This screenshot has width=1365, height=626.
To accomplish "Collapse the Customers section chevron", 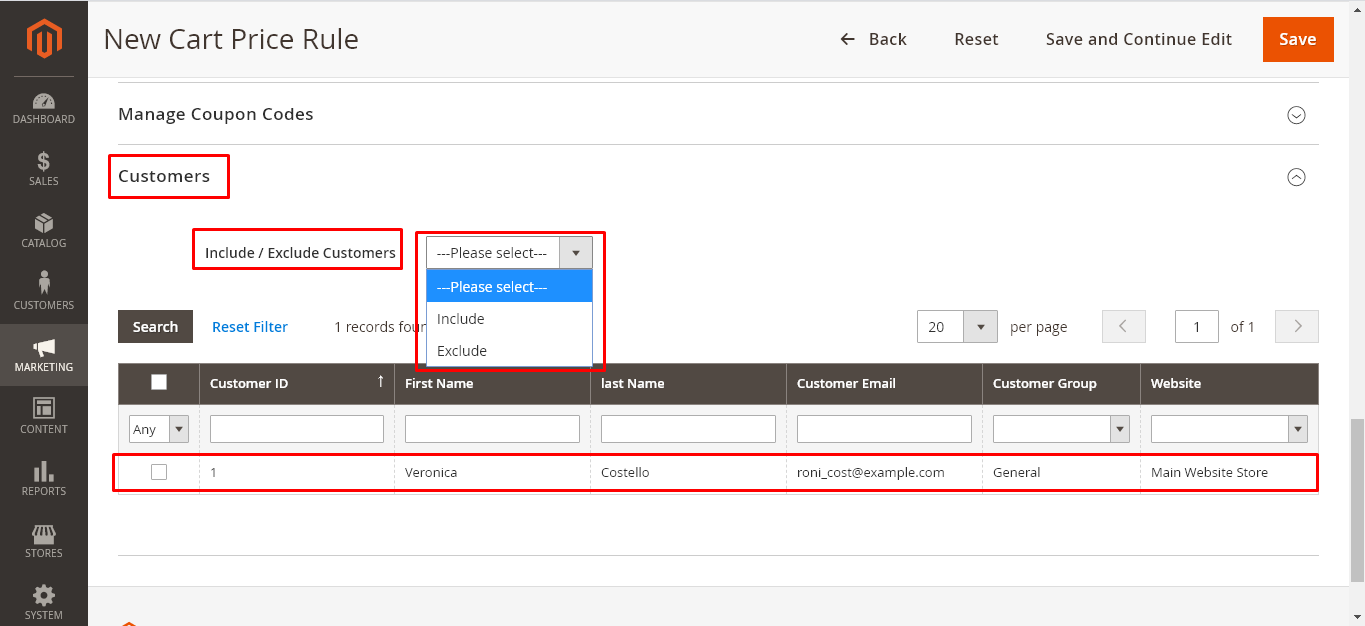I will 1296,177.
